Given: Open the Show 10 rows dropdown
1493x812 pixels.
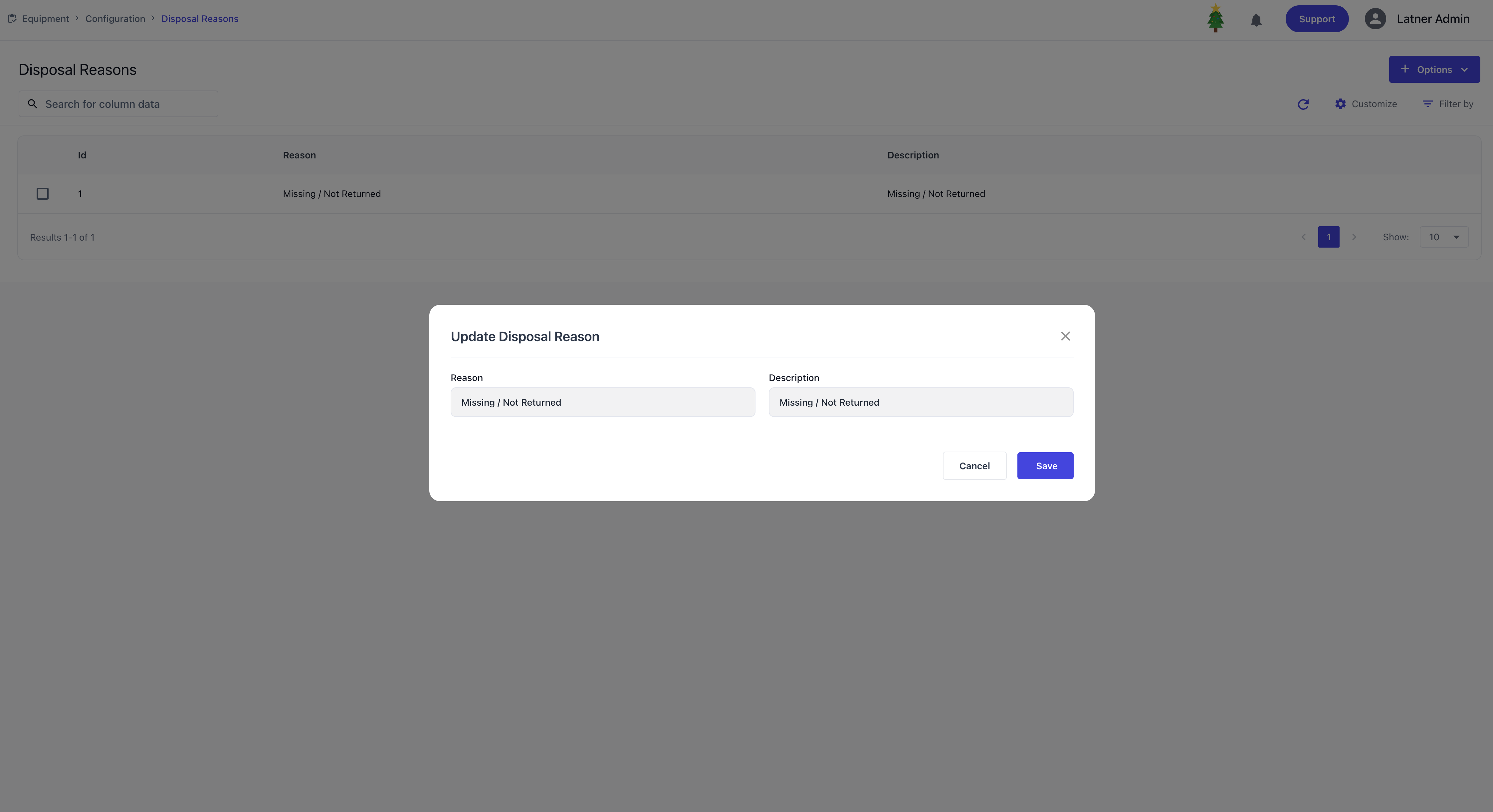Looking at the screenshot, I should point(1444,237).
